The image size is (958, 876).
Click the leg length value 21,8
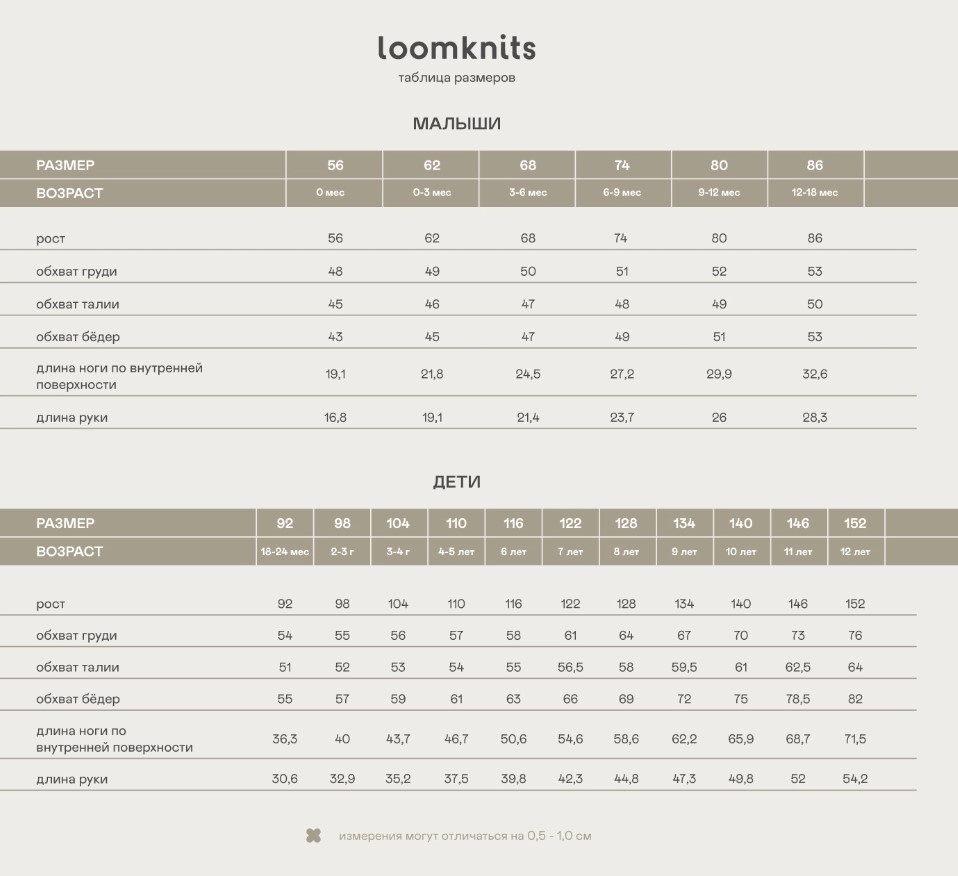coord(432,374)
